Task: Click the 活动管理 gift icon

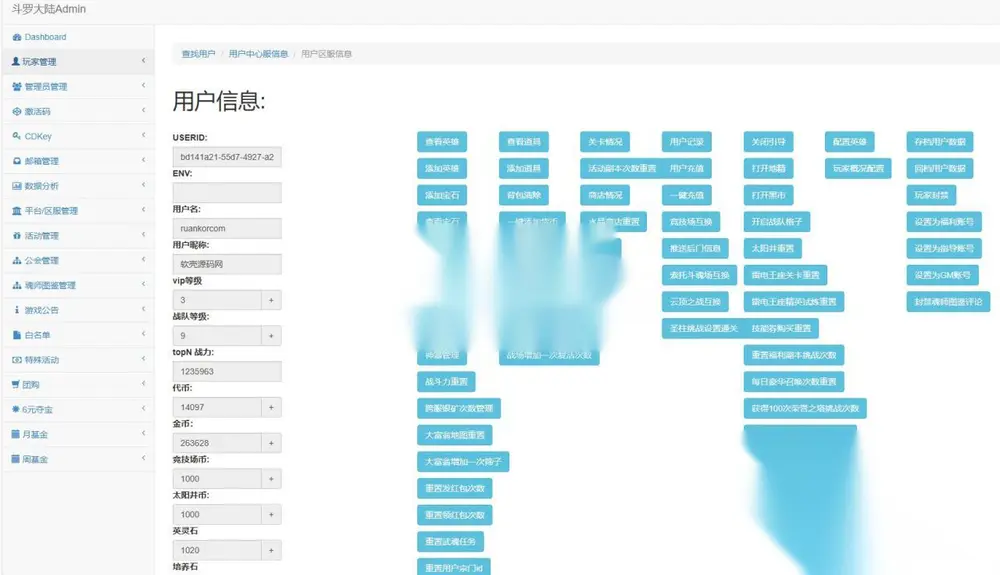Action: coord(17,236)
